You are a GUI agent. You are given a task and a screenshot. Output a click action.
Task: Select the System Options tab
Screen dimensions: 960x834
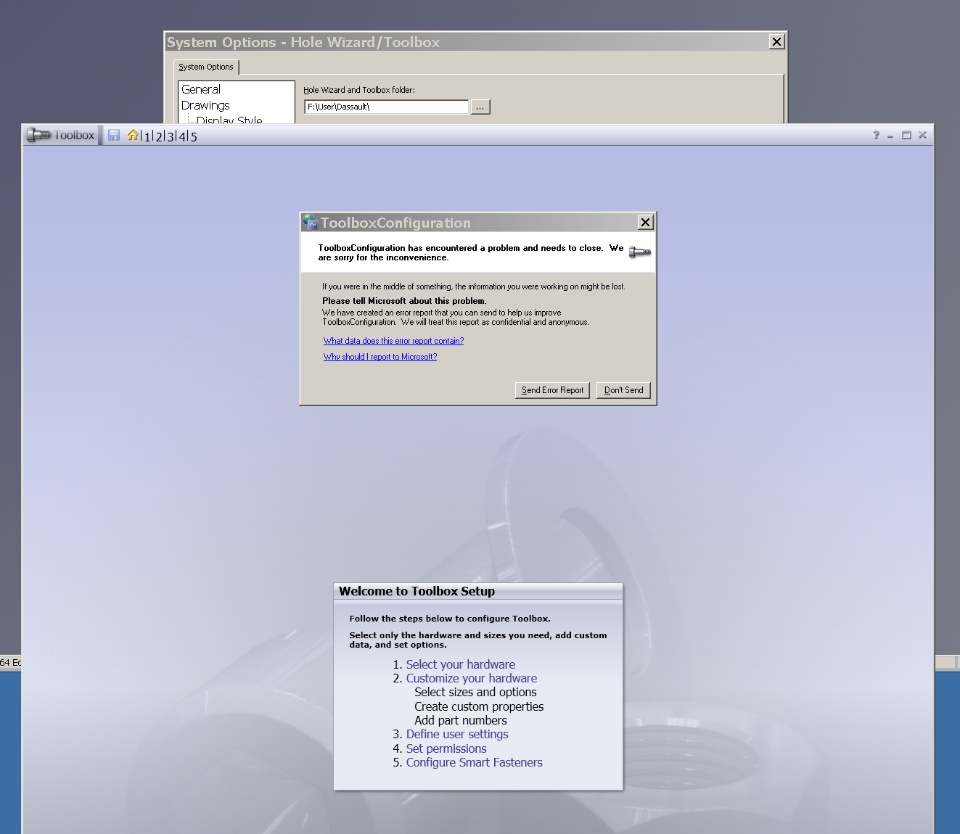click(x=206, y=67)
